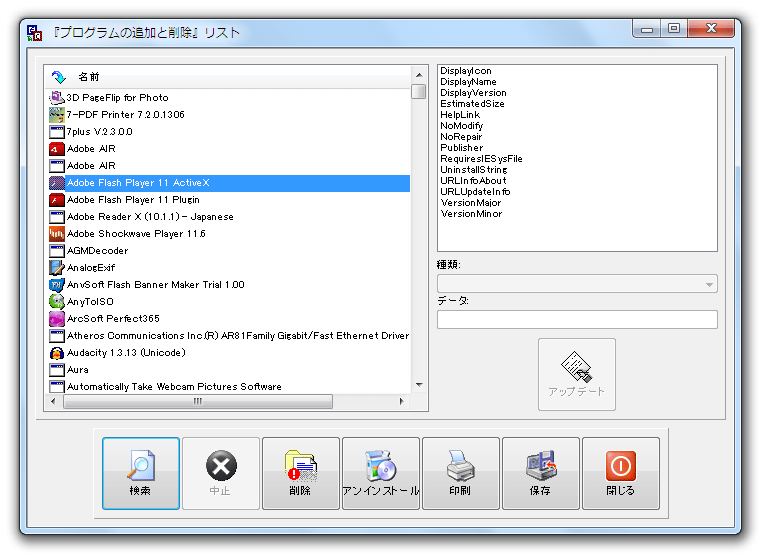Click the 7plus V.2.3.0.0 window icon
The image size is (765, 556).
point(57,132)
